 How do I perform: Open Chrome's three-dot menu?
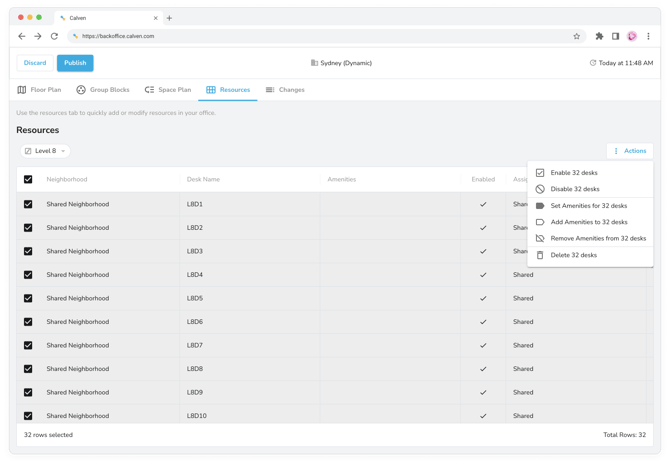click(x=648, y=36)
